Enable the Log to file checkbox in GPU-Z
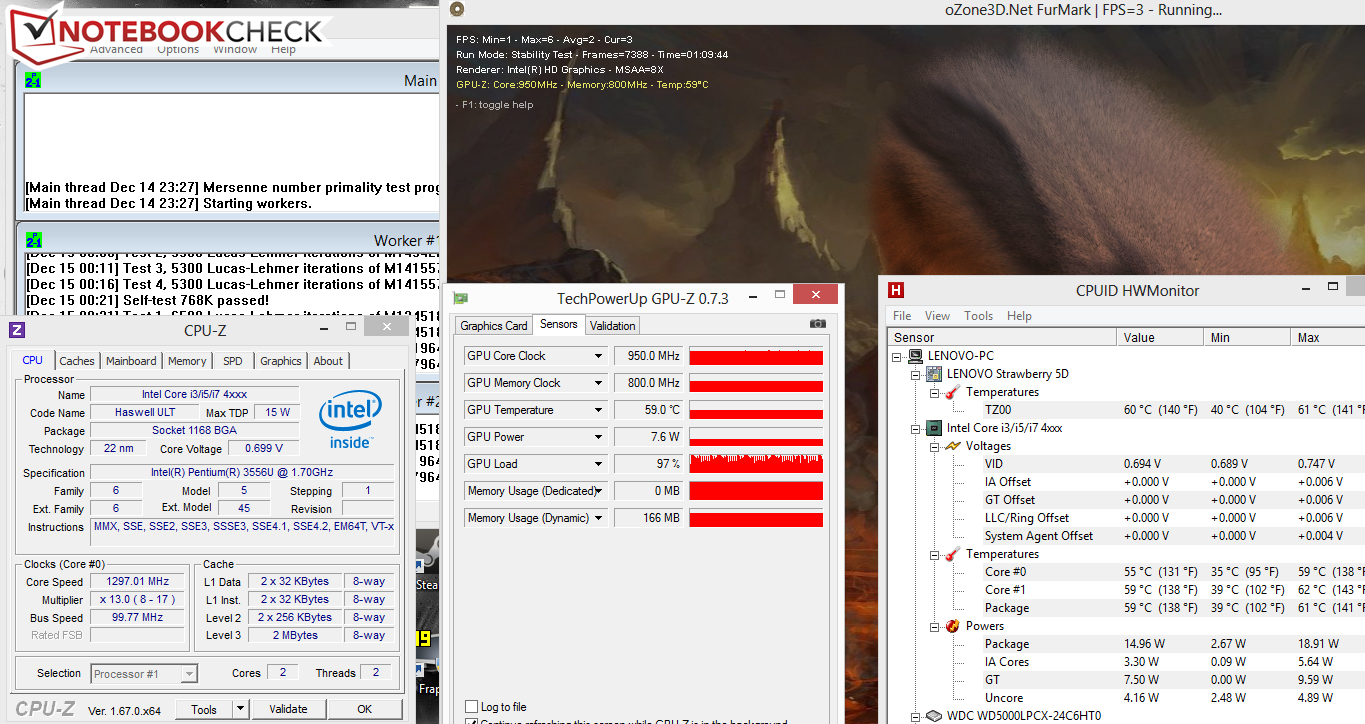Viewport: 1365px width, 724px height. (x=472, y=707)
